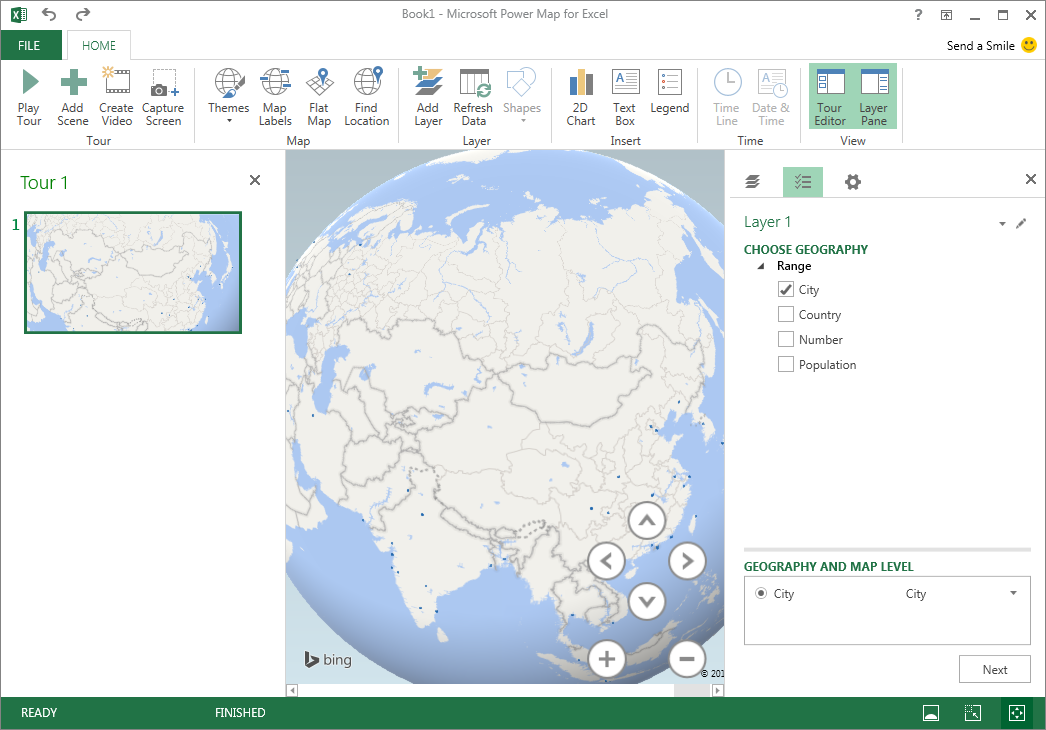Close the Layer Pane panel
Viewport: 1046px width, 730px height.
click(1031, 179)
